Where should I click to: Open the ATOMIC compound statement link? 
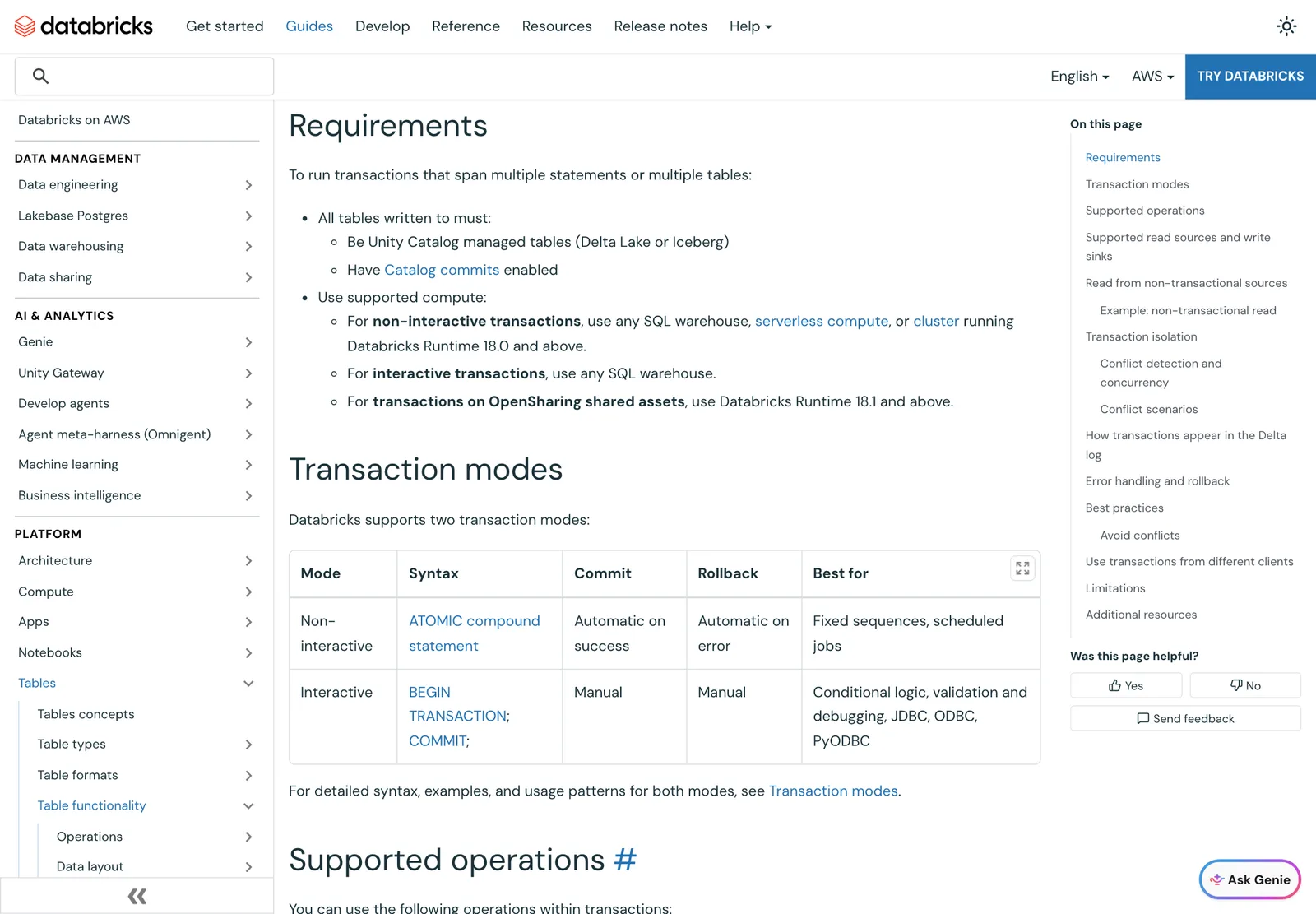point(475,633)
